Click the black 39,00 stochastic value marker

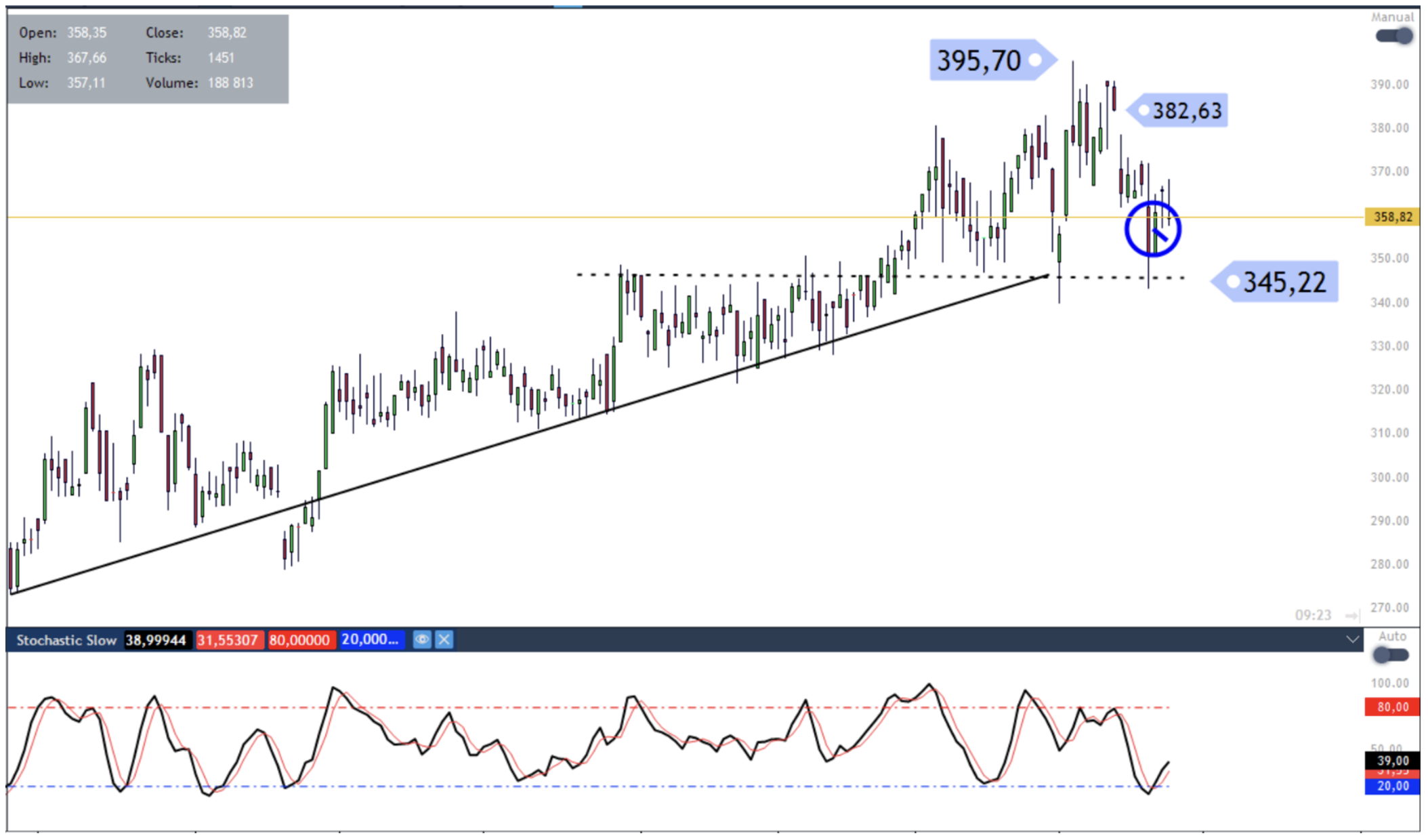coord(1392,761)
